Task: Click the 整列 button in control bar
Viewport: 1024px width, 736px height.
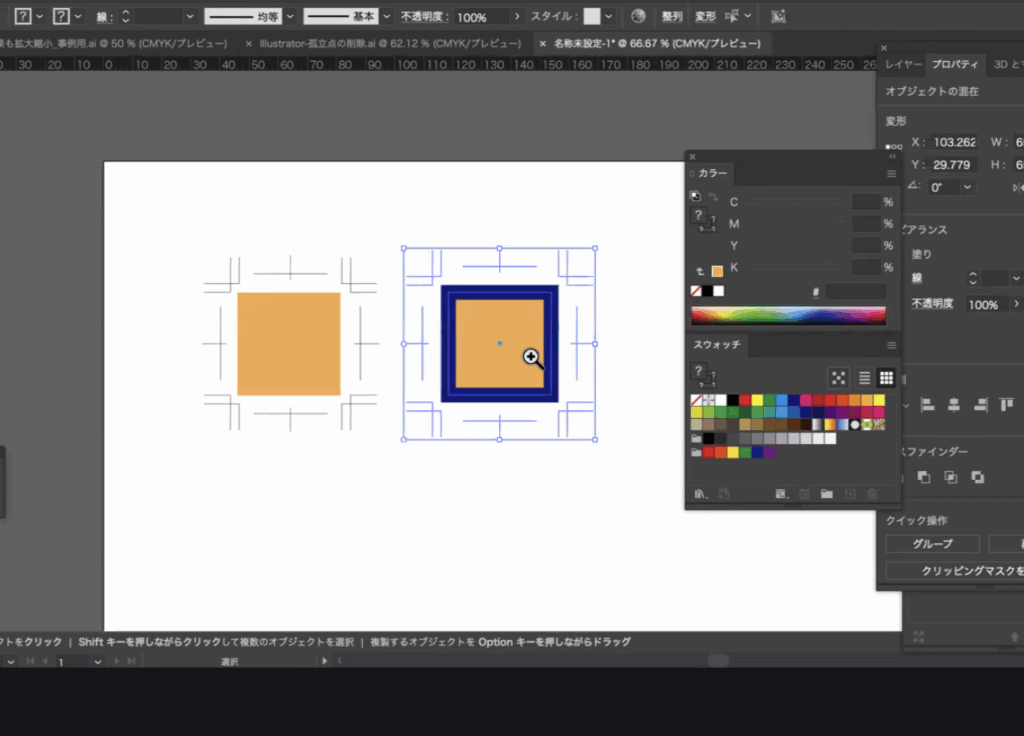Action: 672,17
